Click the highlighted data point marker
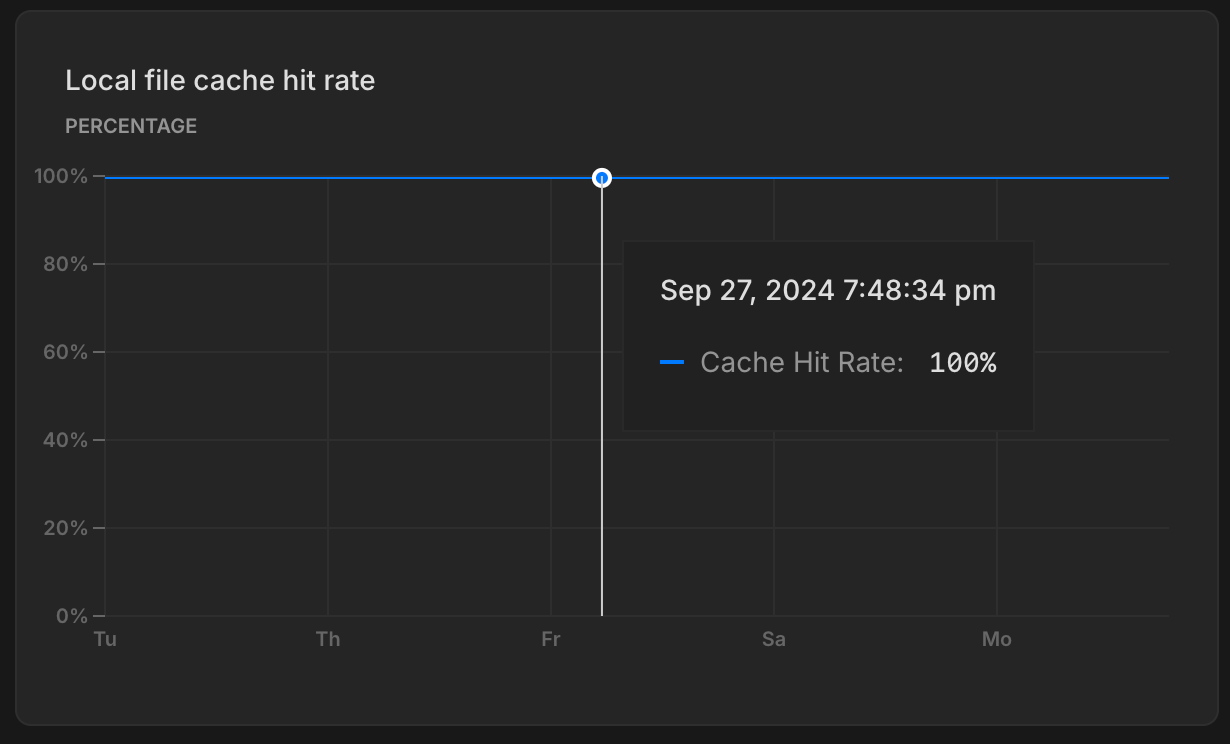This screenshot has width=1230, height=744. pyautogui.click(x=602, y=178)
